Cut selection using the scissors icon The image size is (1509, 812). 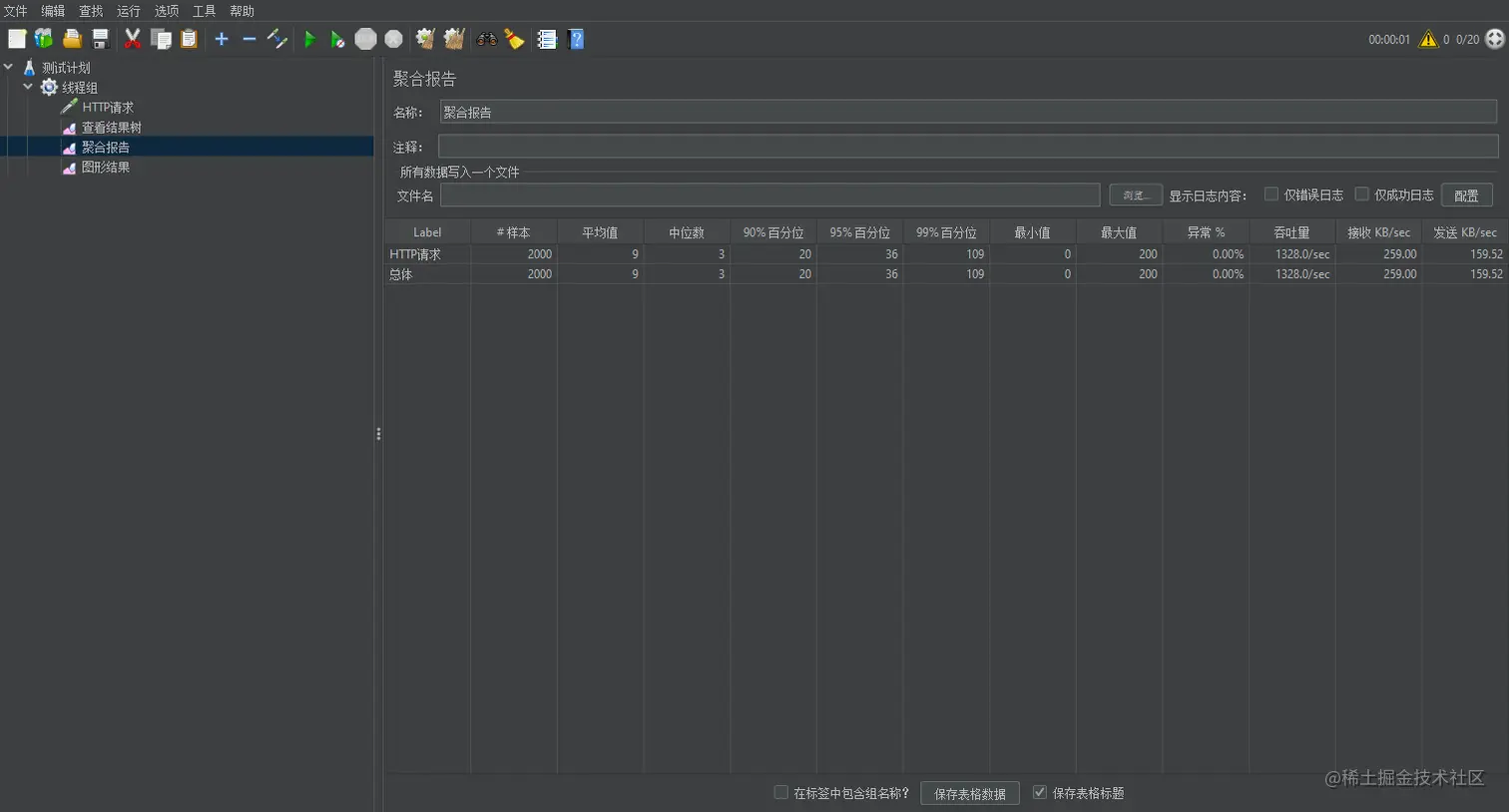coord(132,39)
